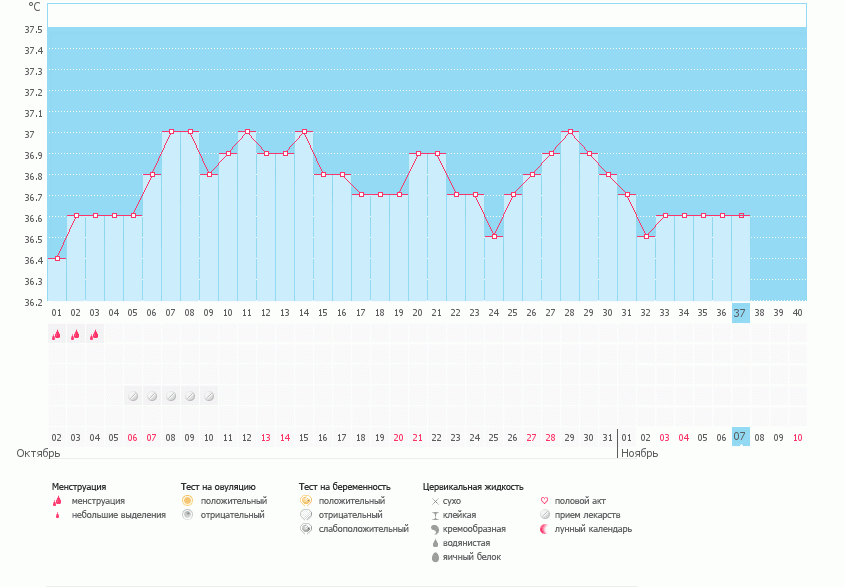Click the «Тест на беременность» legend heading
Image resolution: width=845 pixels, height=587 pixels.
tap(345, 487)
